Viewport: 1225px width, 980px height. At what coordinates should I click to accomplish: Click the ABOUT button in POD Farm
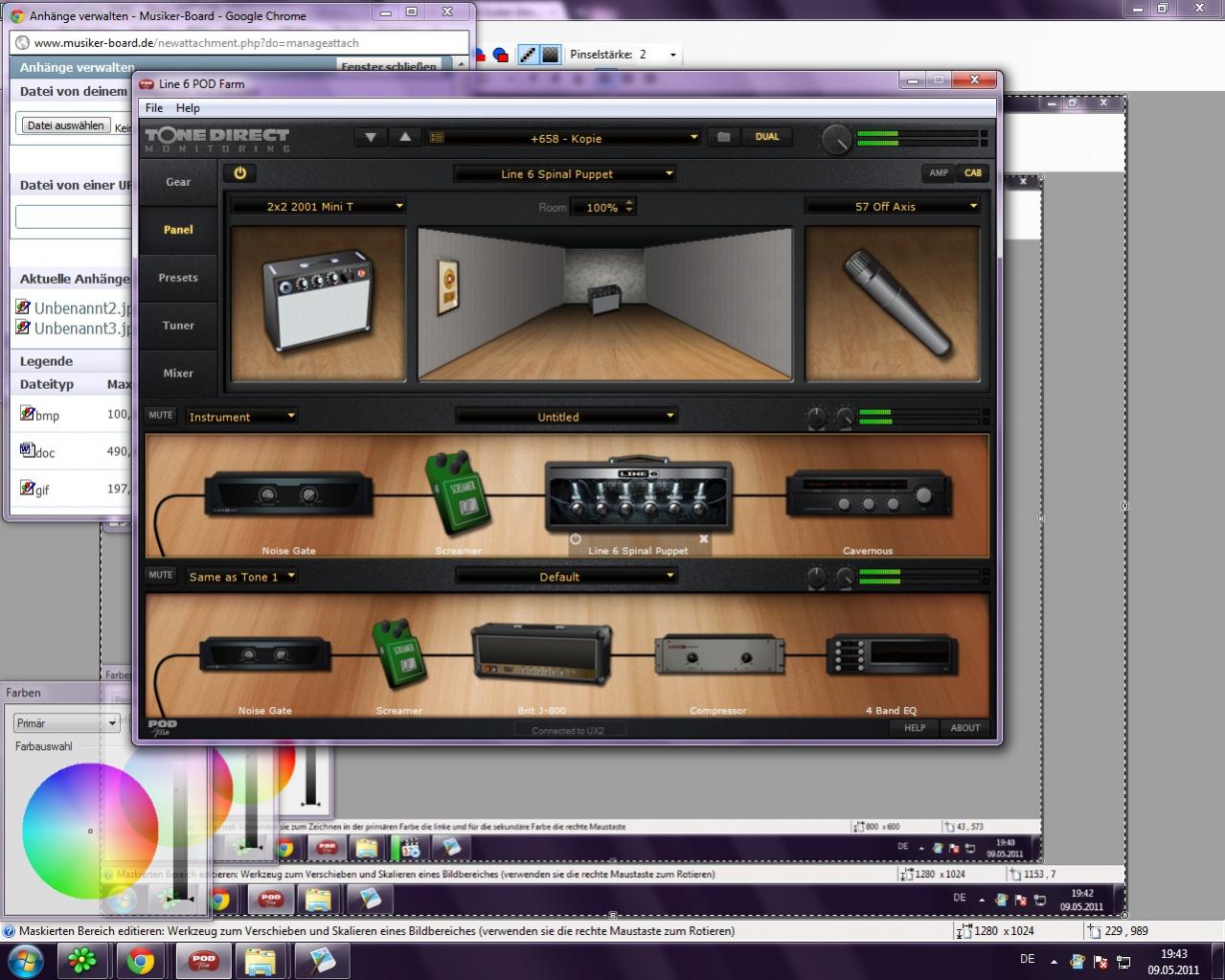(x=965, y=728)
